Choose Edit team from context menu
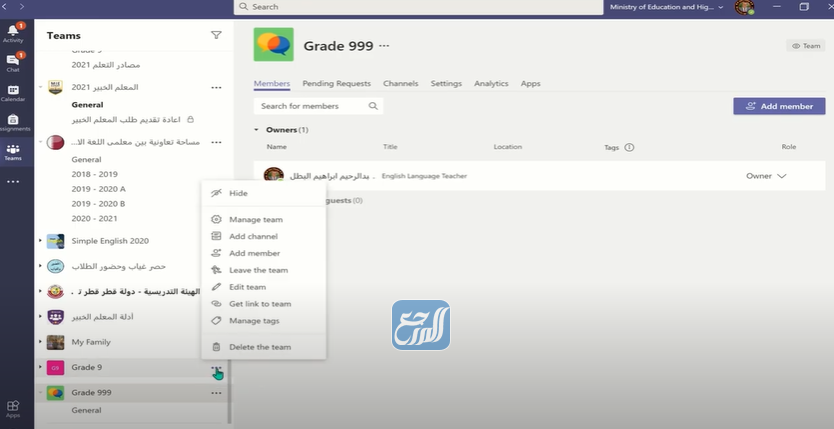 [x=263, y=287]
